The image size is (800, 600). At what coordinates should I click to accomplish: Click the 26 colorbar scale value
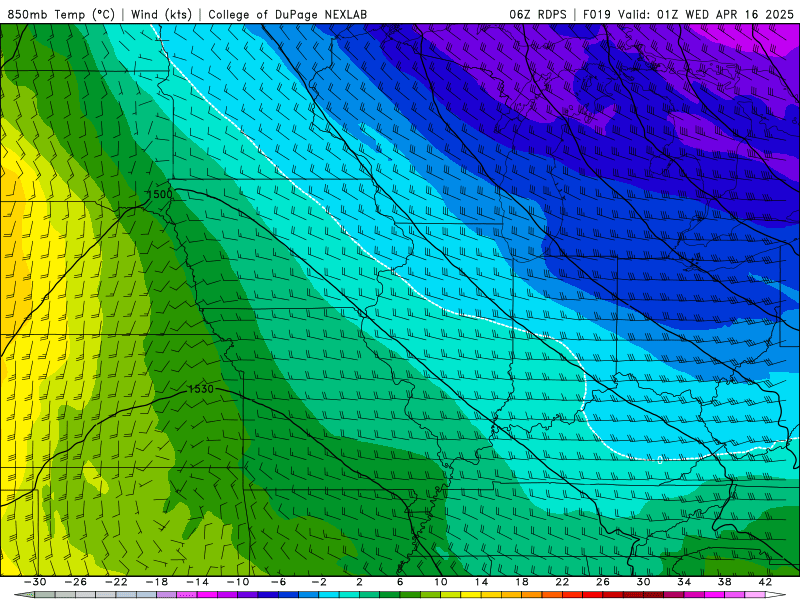(x=603, y=582)
